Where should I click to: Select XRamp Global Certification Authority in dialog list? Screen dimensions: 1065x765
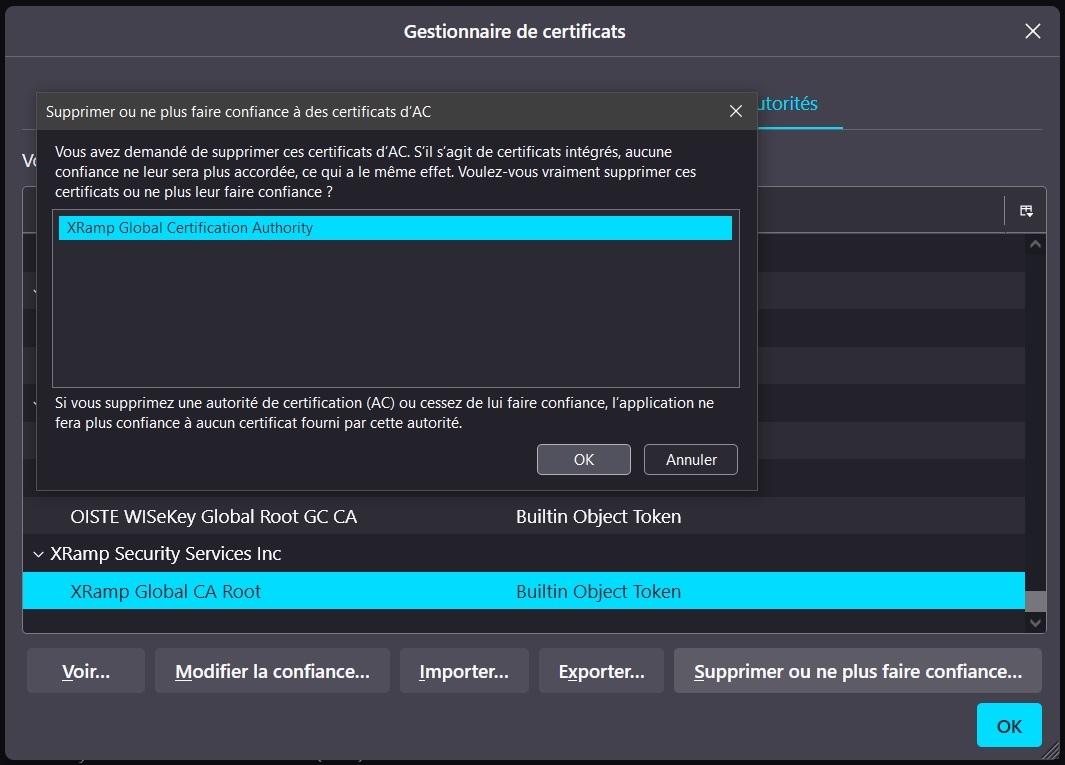(394, 228)
